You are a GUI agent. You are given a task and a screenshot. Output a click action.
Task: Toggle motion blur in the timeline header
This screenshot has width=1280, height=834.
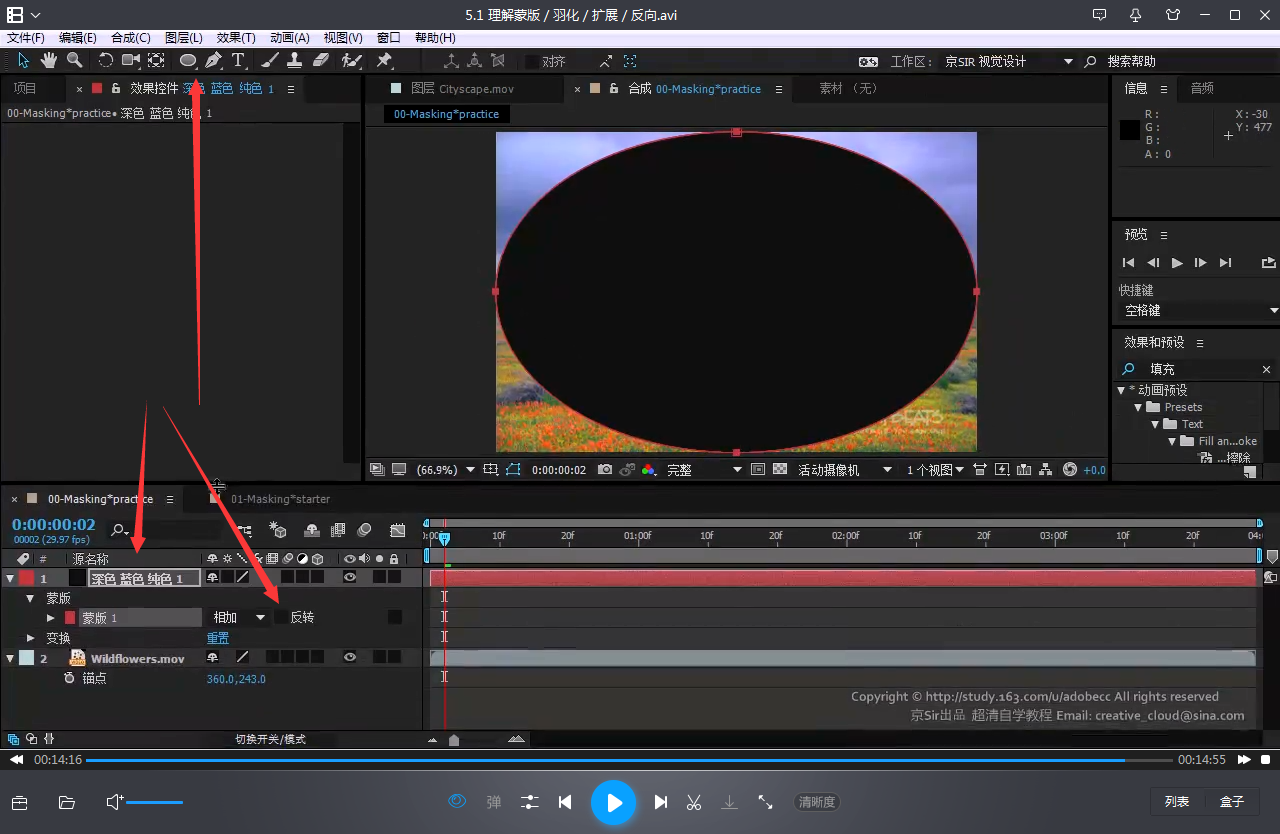(x=365, y=530)
